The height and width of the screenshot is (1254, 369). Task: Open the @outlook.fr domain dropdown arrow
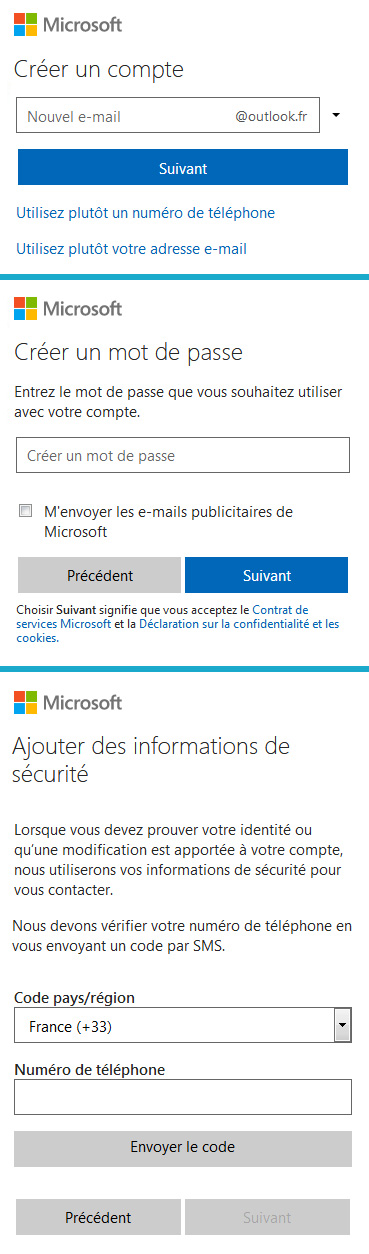pyautogui.click(x=336, y=115)
